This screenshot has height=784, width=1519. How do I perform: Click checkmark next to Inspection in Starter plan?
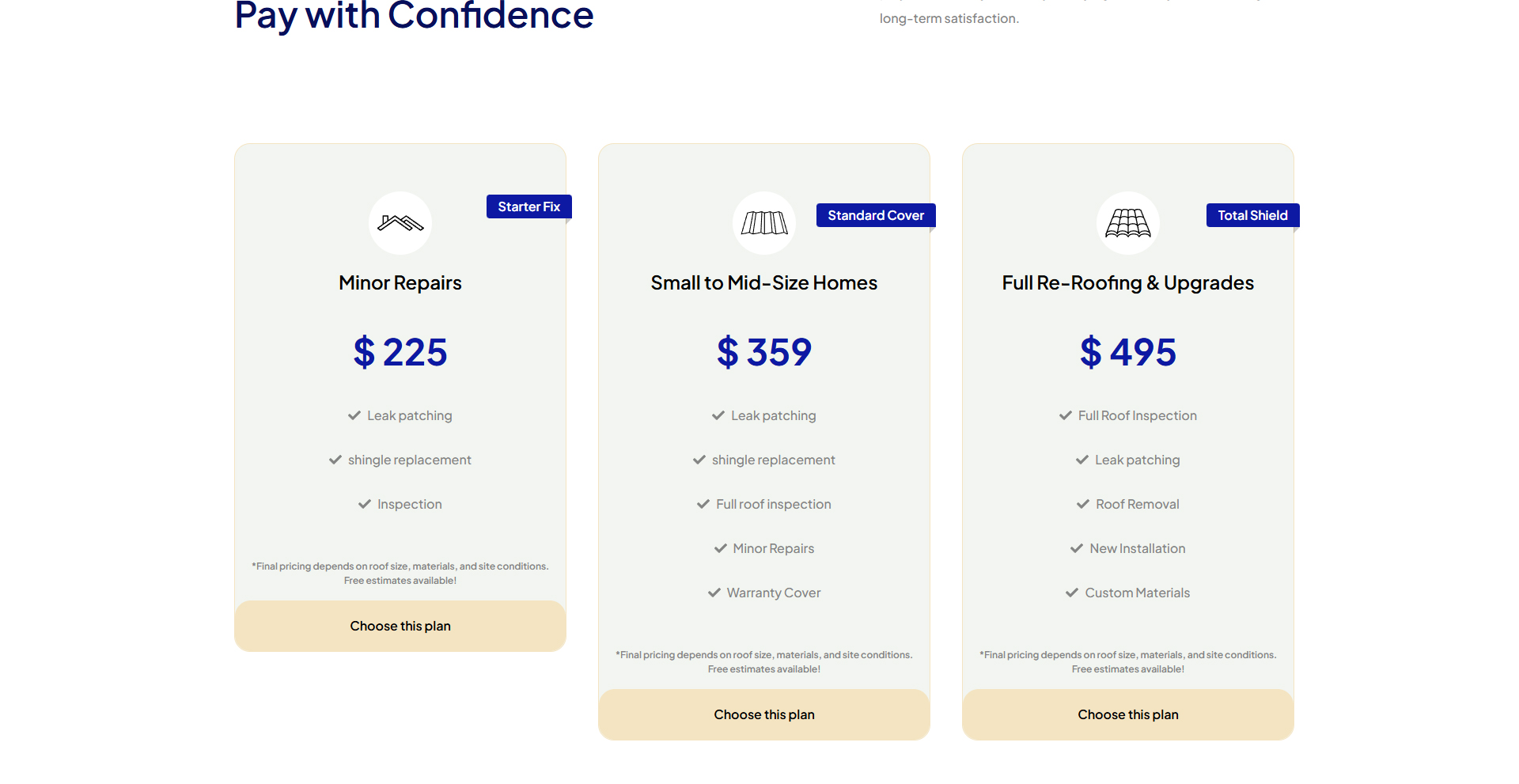tap(365, 504)
